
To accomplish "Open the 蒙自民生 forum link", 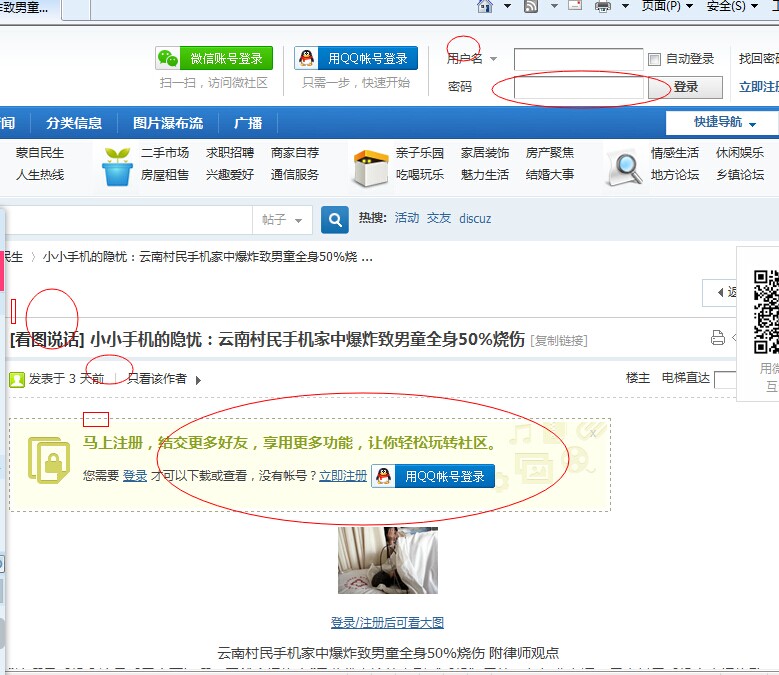I will [40, 152].
